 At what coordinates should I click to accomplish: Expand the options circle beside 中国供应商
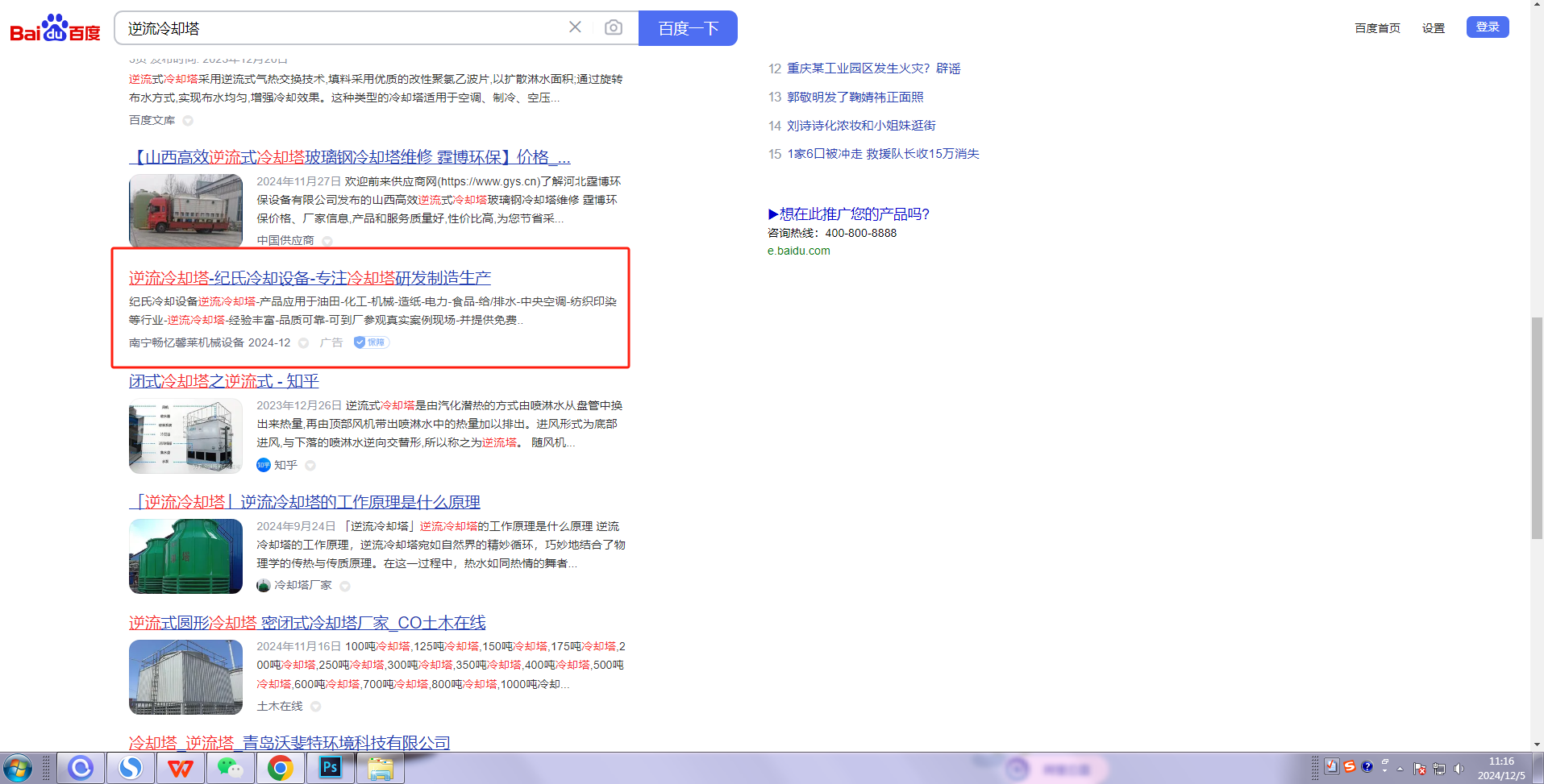tap(327, 241)
